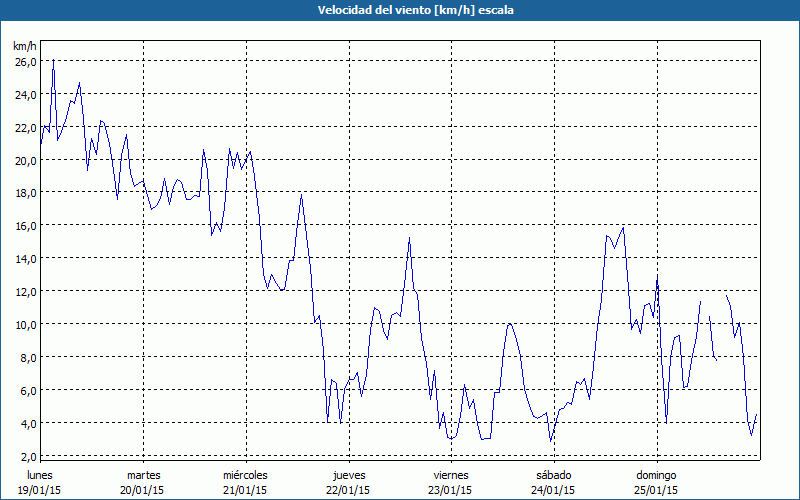Click the "miércoles" day label

point(245,475)
